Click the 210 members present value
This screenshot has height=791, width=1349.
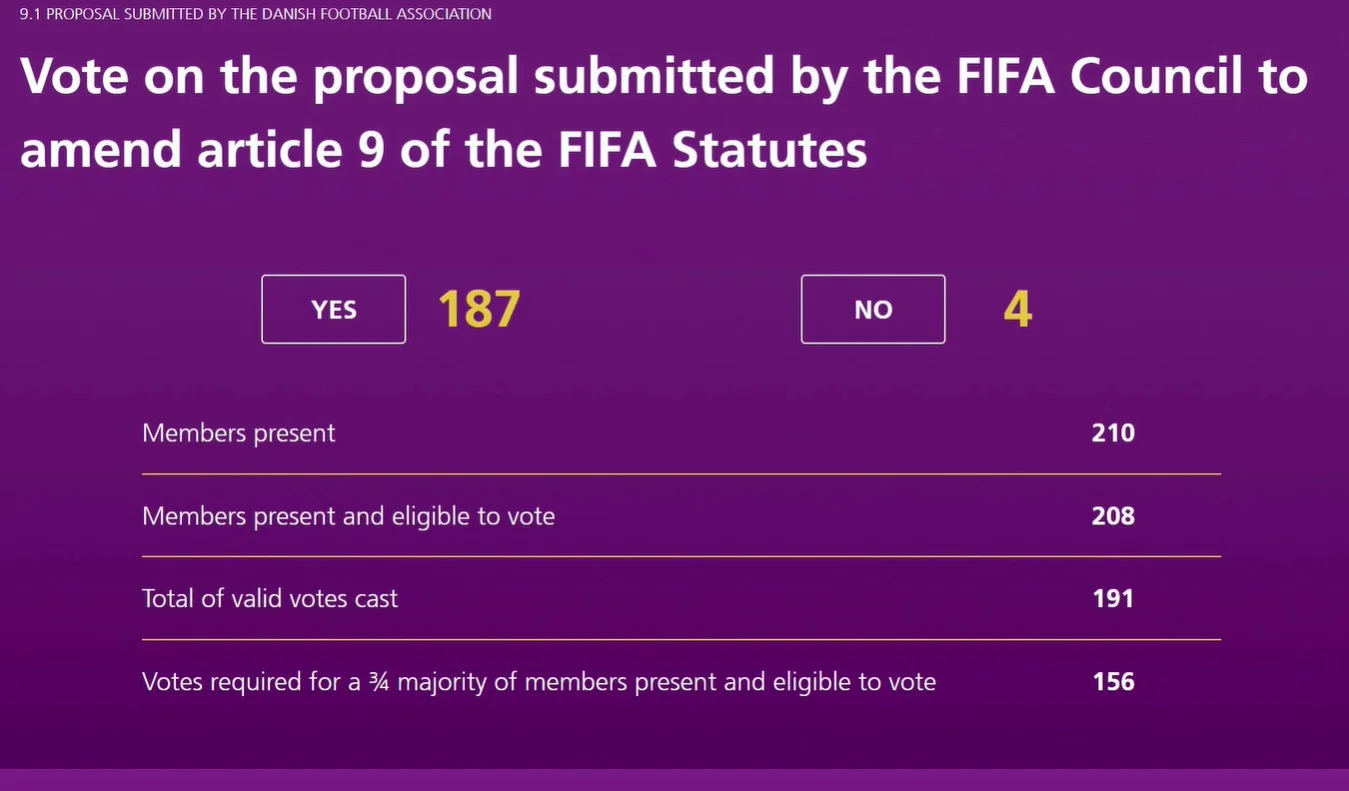1113,433
